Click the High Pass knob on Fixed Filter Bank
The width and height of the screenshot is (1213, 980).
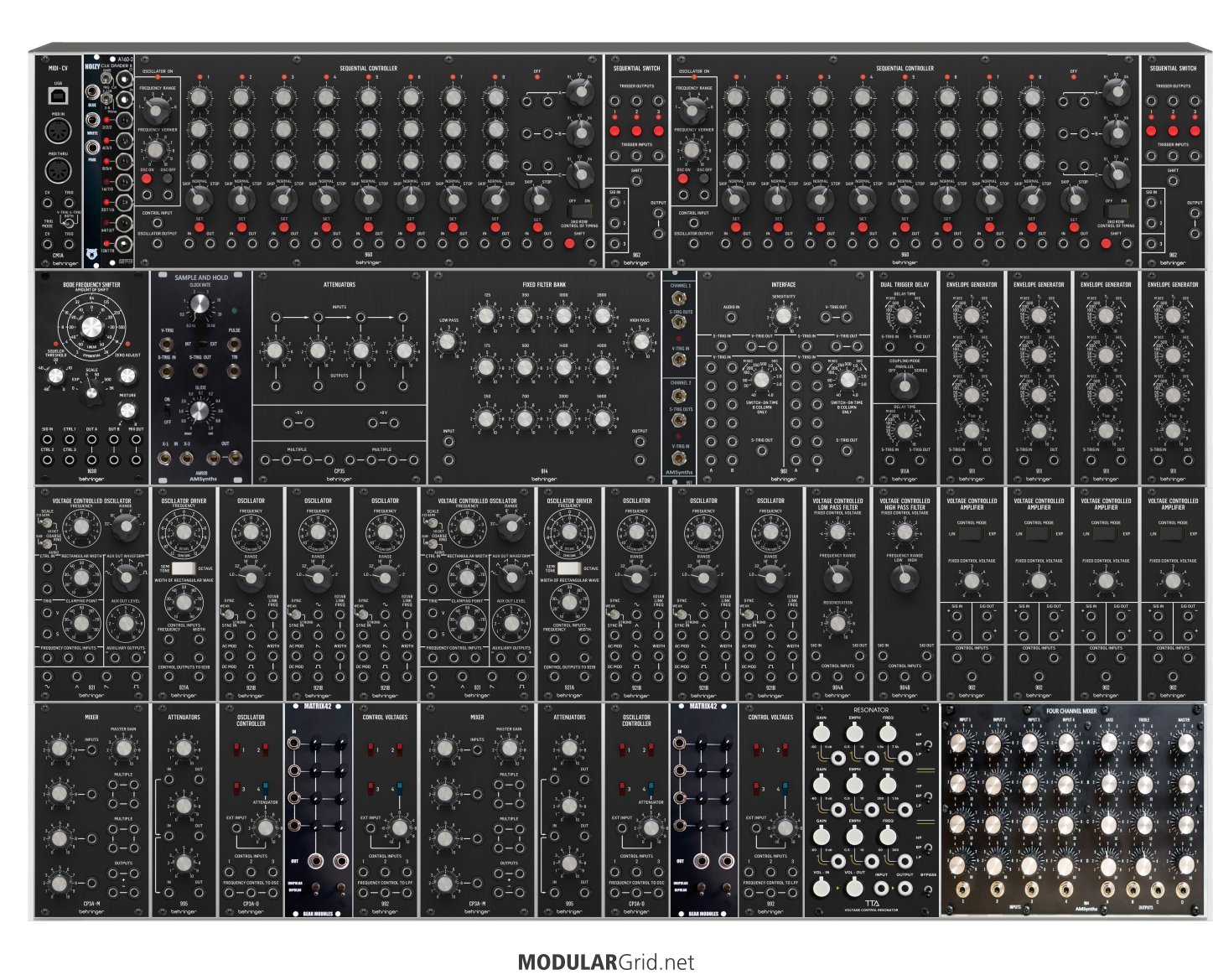pyautogui.click(x=640, y=340)
